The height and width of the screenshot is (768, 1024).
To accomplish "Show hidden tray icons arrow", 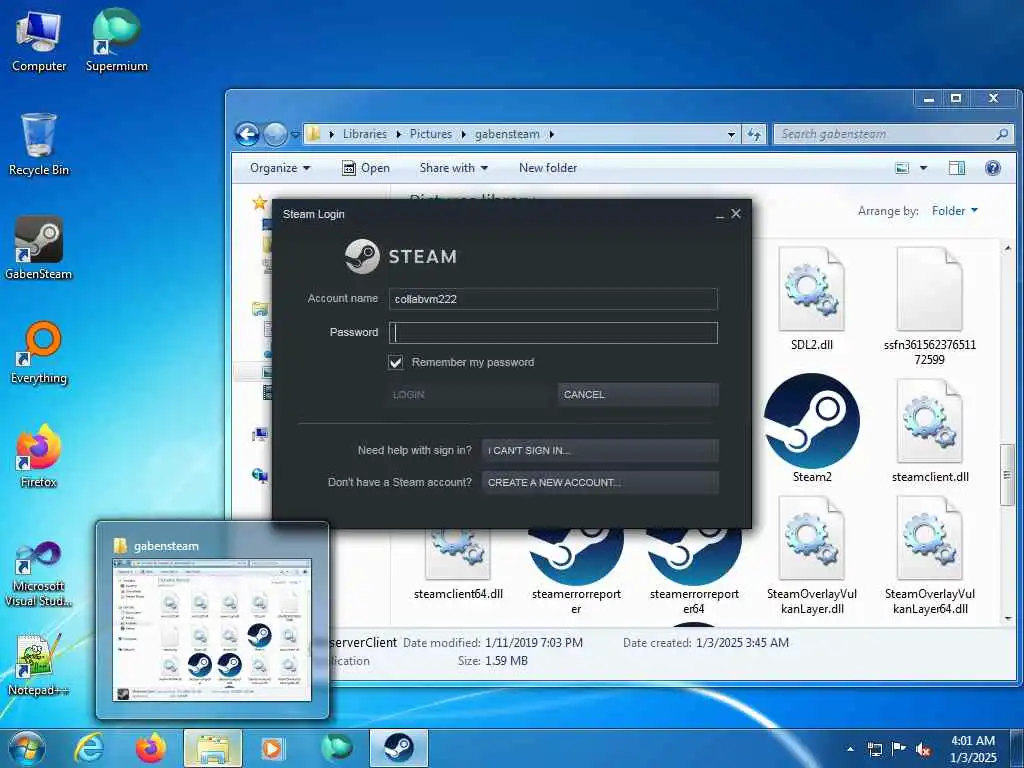I will pos(850,749).
